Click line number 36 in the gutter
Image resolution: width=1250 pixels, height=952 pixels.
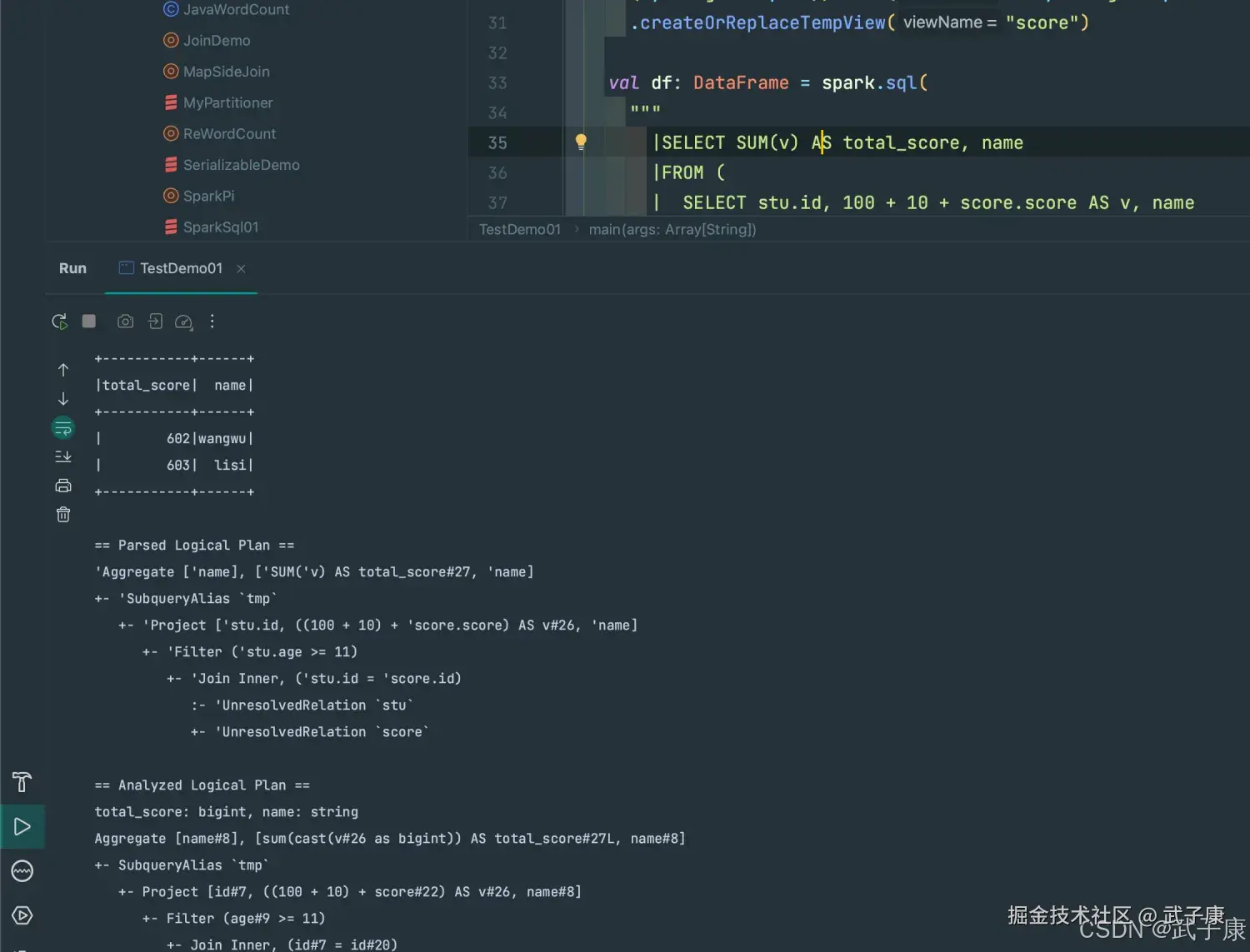497,172
